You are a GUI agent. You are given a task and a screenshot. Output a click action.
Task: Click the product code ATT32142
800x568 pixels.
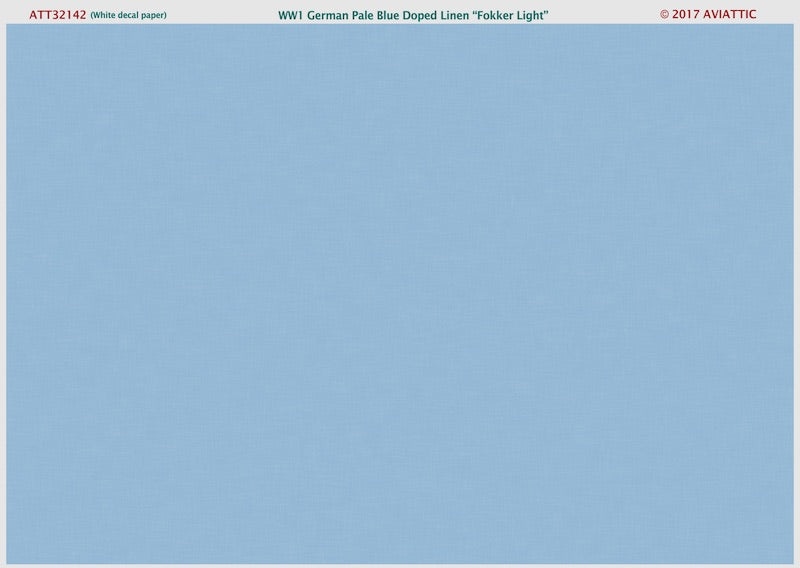point(58,15)
